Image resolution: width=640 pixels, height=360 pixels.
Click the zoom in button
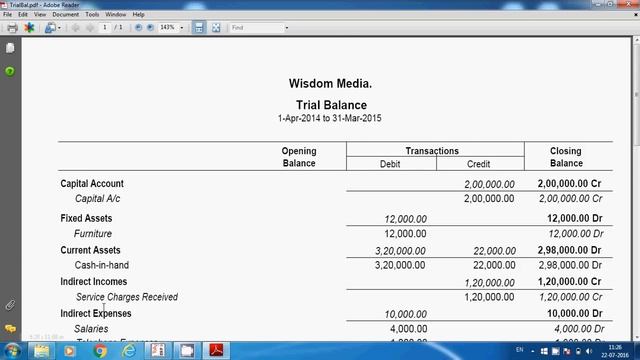[x=150, y=27]
